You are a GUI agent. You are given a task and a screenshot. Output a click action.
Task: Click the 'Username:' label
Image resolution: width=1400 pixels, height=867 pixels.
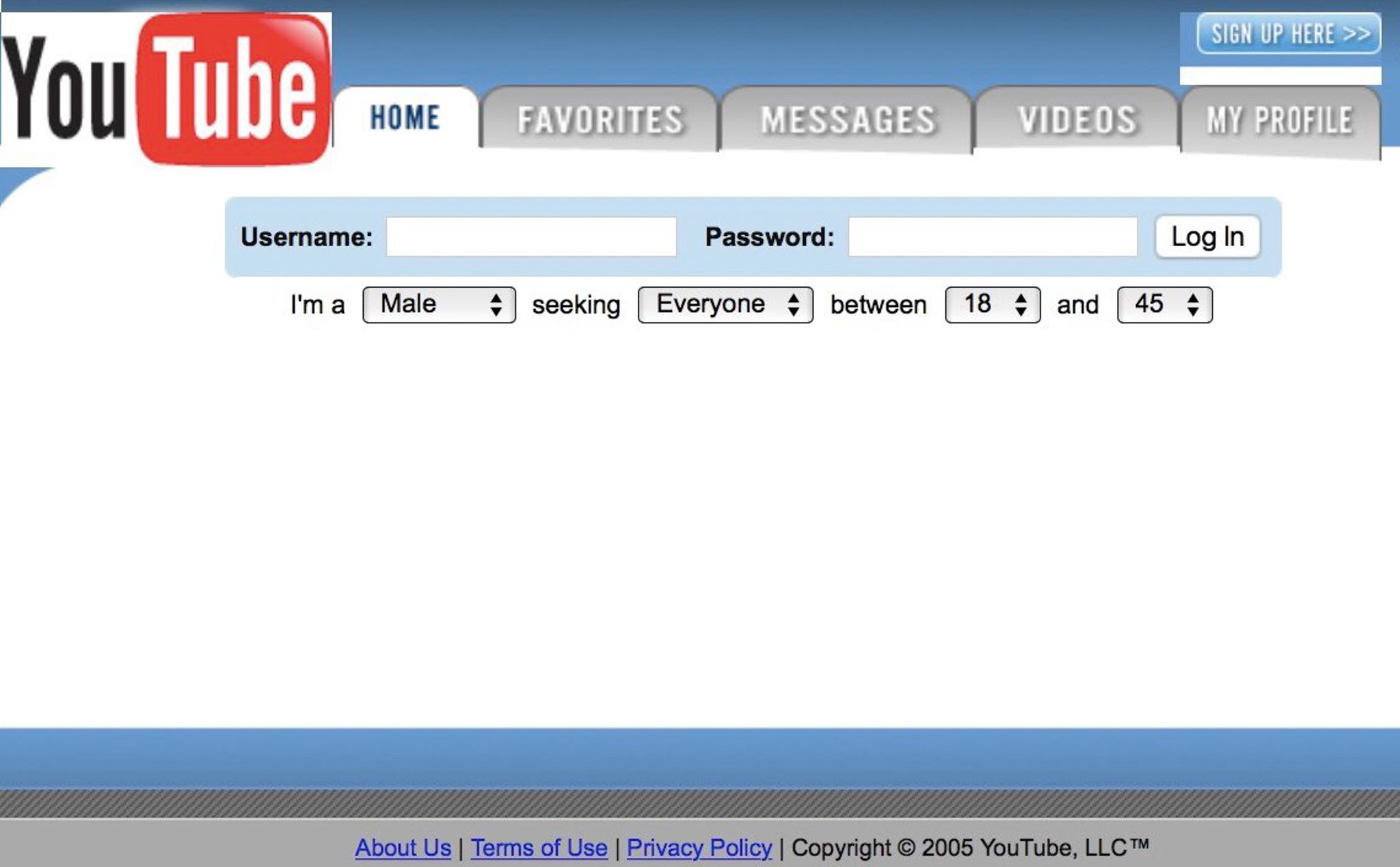tap(306, 237)
